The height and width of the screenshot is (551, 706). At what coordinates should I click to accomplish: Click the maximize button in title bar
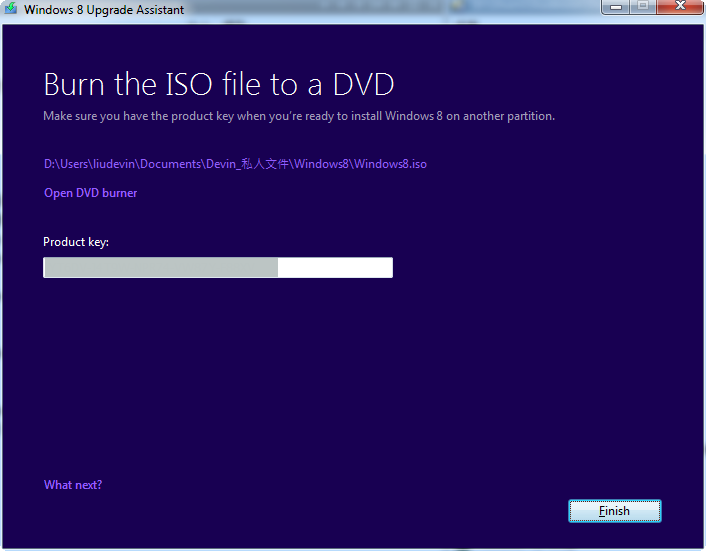(x=643, y=6)
